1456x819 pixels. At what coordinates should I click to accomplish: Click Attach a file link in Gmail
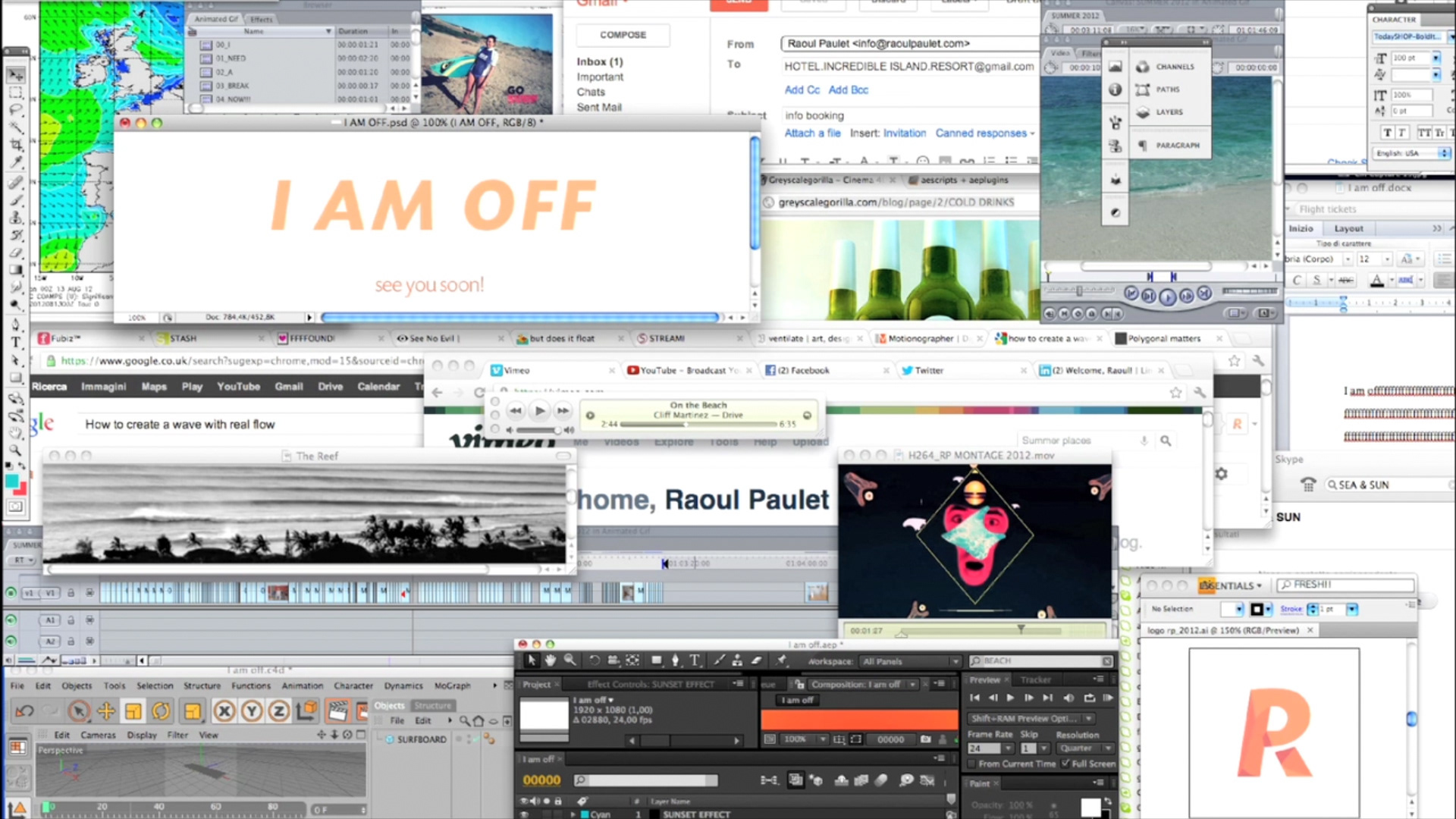(x=812, y=133)
